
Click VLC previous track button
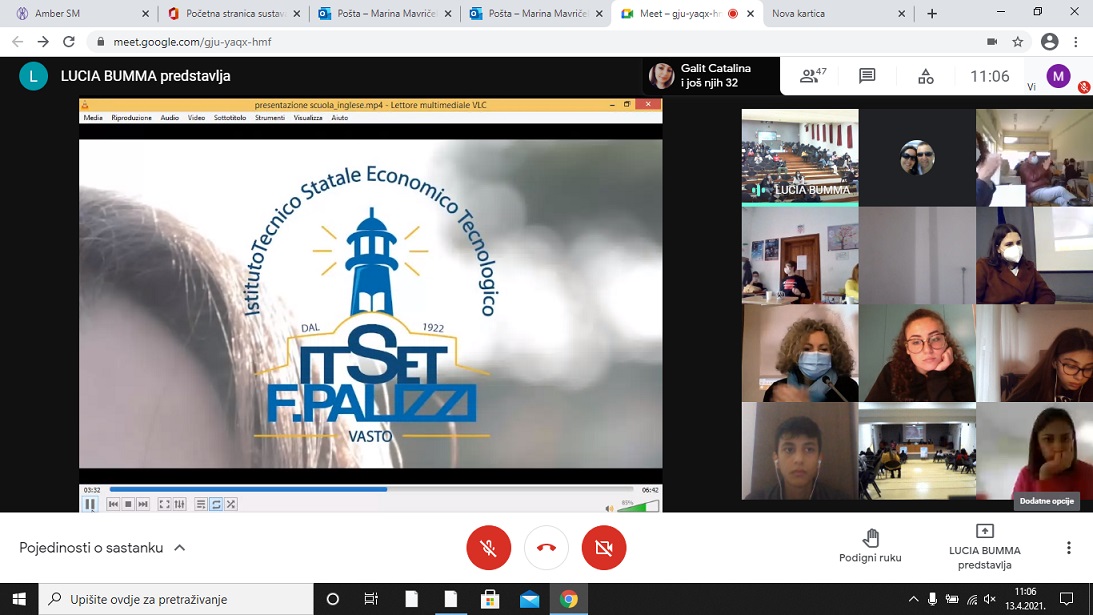point(113,504)
